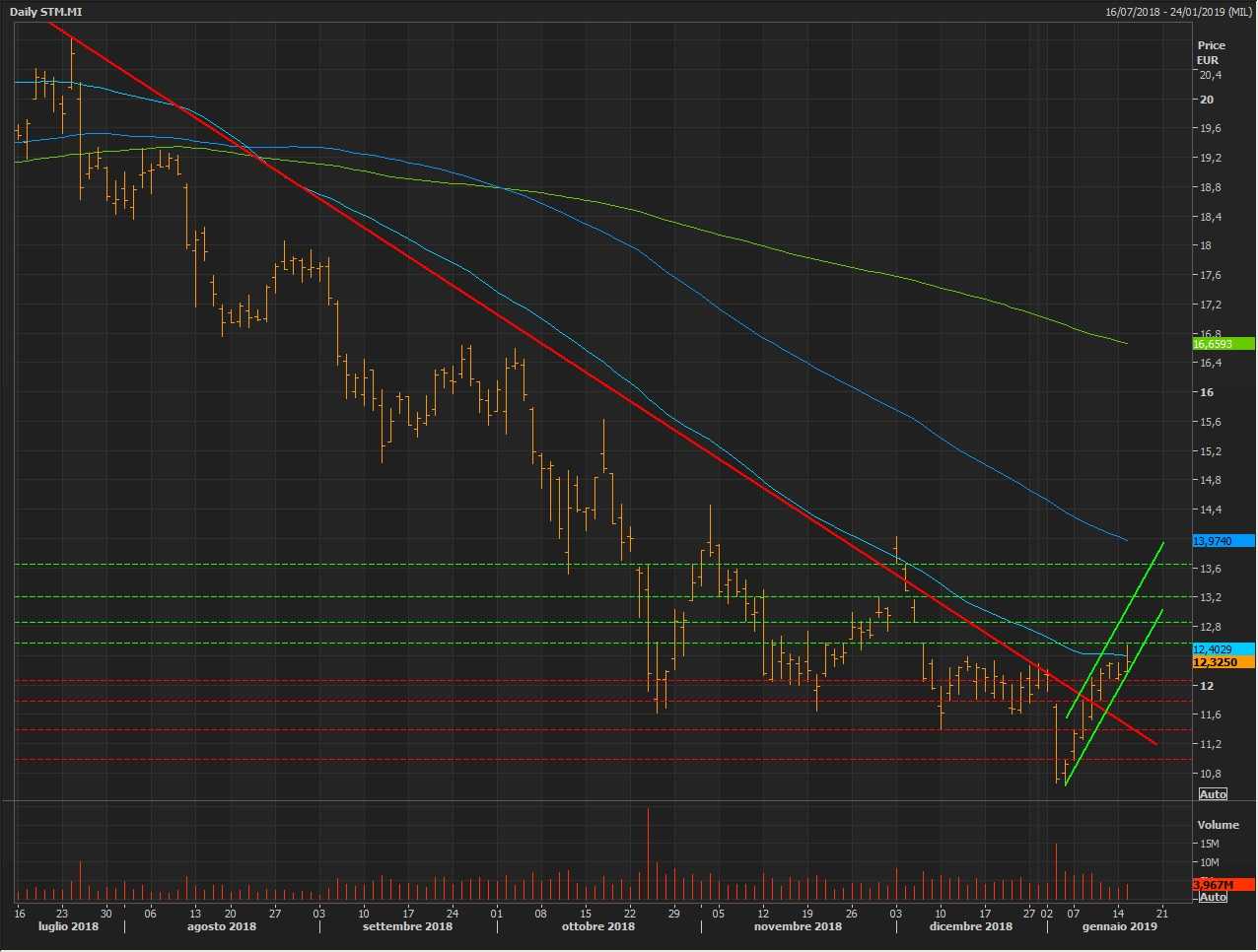Open the date range label 16/07/2018 - 24/01/2019
The height and width of the screenshot is (952, 1258).
click(1178, 12)
